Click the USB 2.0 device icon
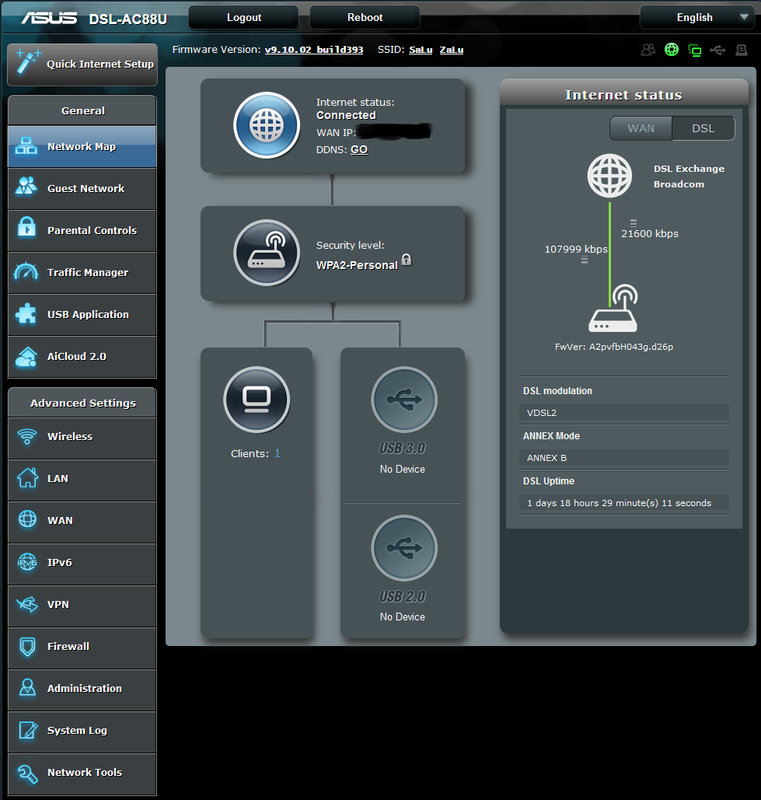 tap(404, 548)
